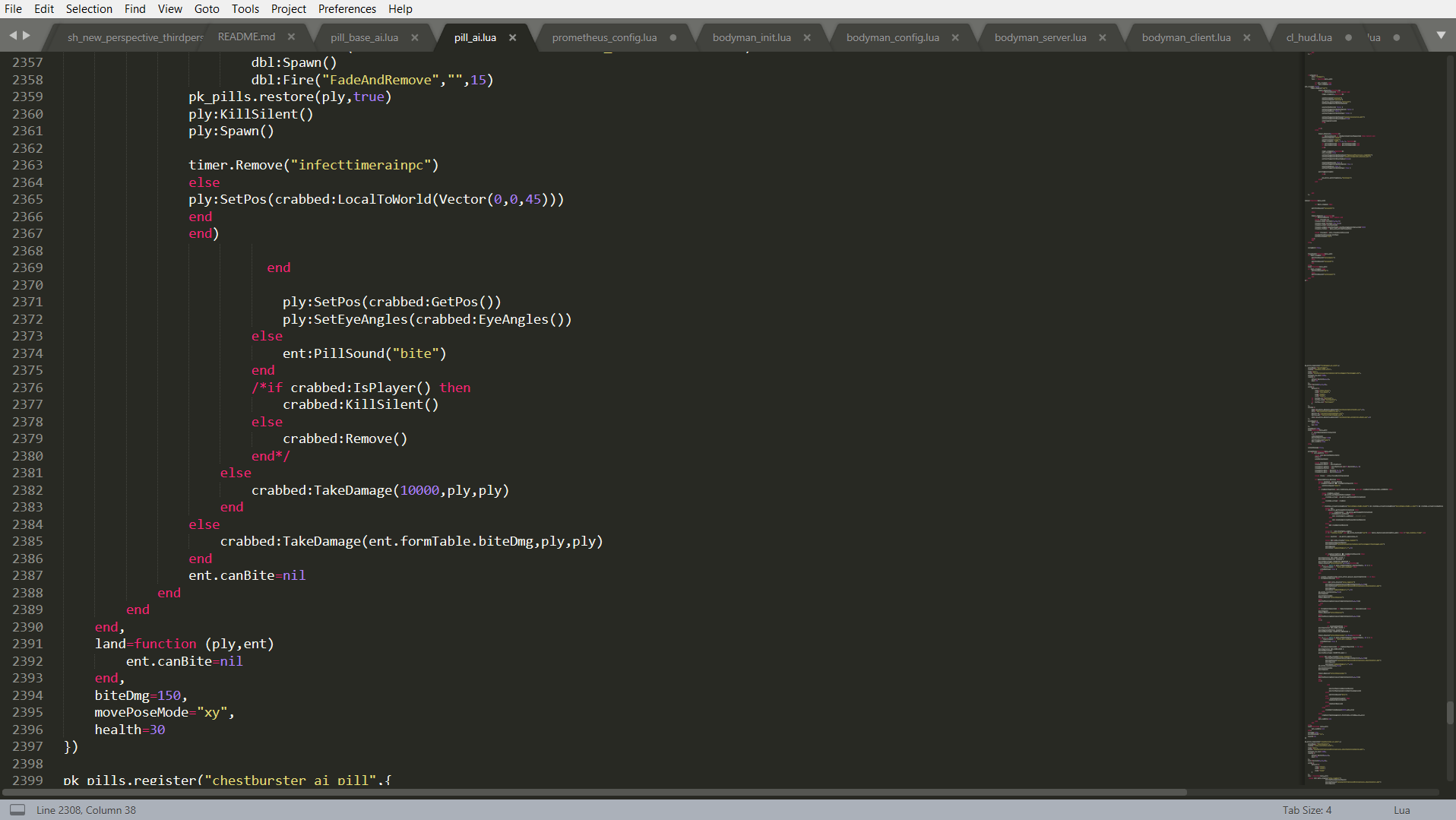The width and height of the screenshot is (1456, 820).
Task: Close the README.md tab
Action: 291,36
